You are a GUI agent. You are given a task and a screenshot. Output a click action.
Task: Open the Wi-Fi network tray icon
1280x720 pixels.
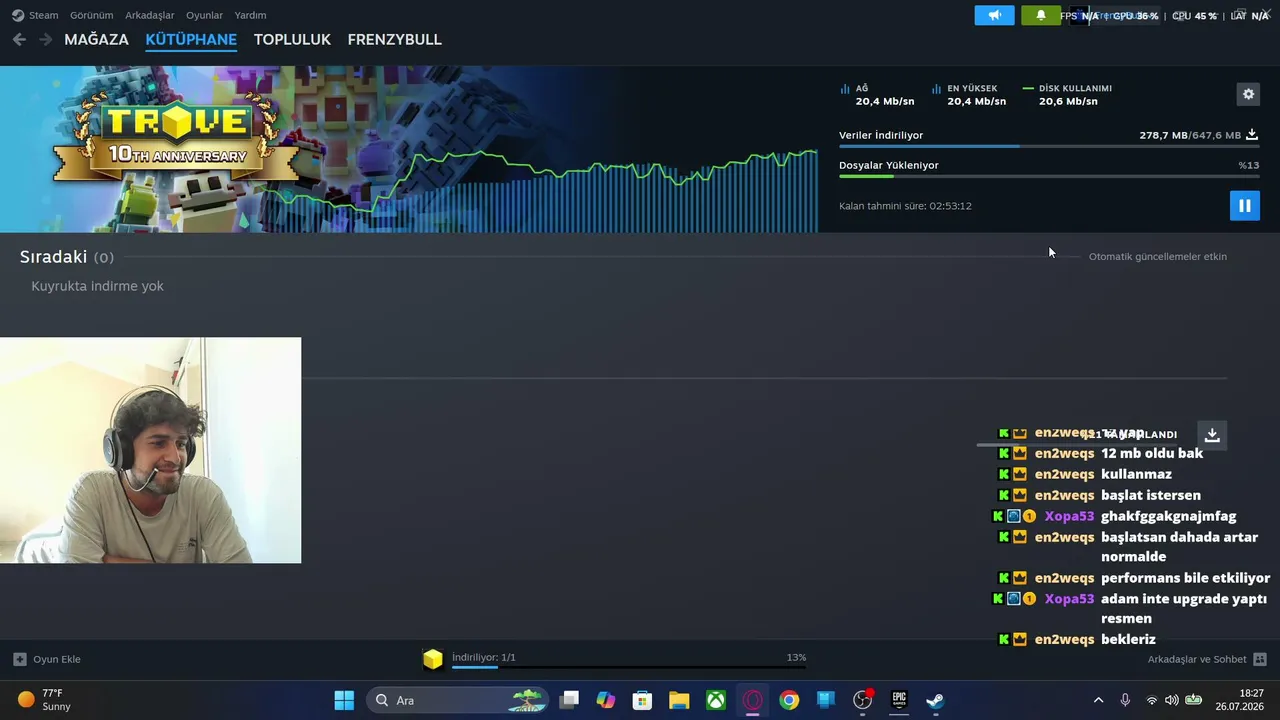pos(1151,700)
